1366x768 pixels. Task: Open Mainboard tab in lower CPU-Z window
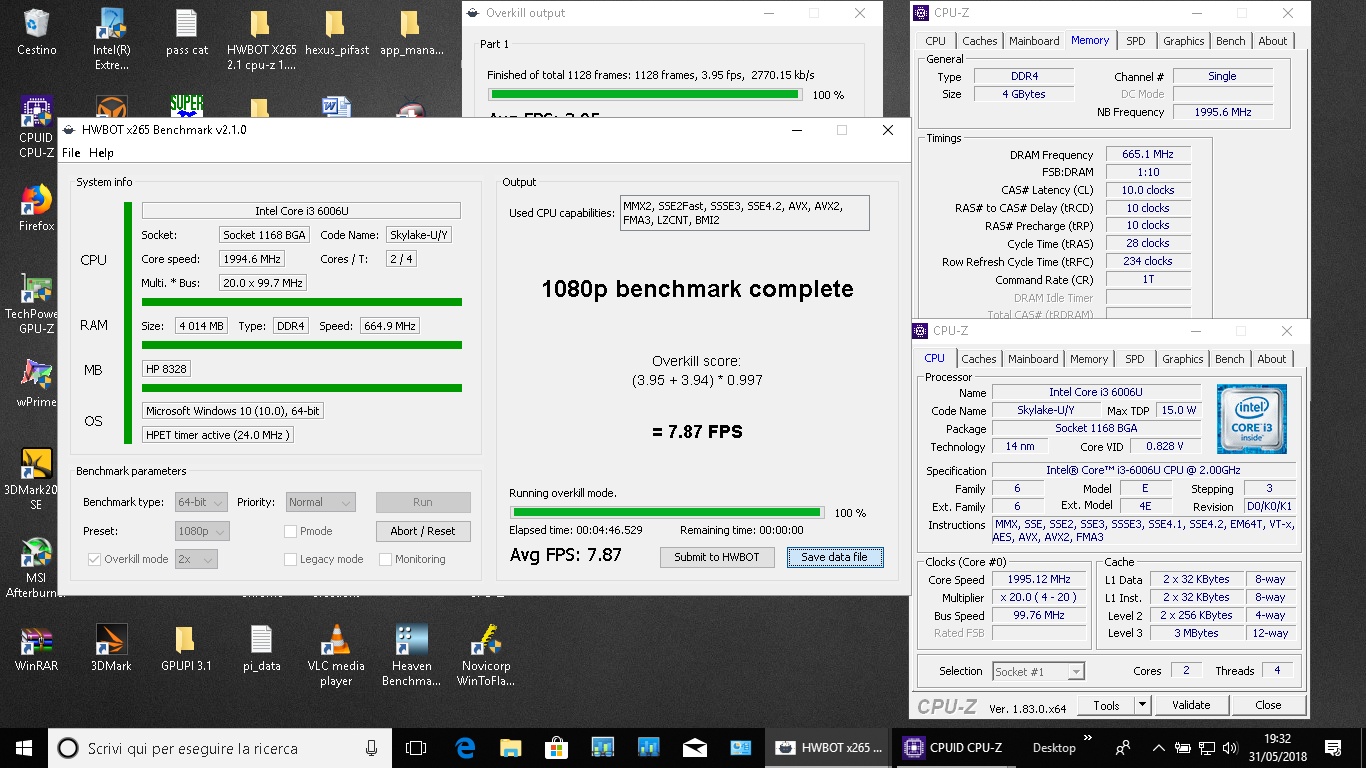(1033, 359)
